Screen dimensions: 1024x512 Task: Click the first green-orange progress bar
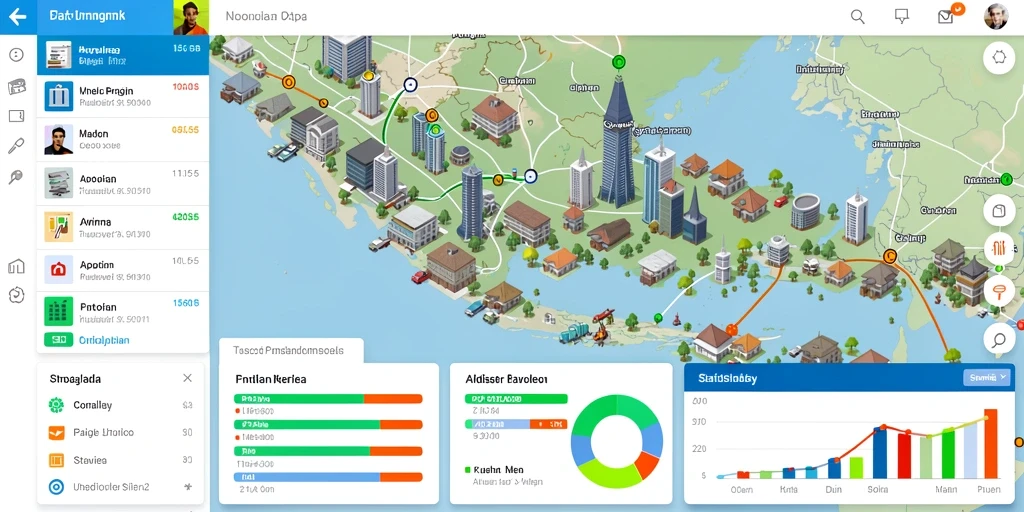328,398
